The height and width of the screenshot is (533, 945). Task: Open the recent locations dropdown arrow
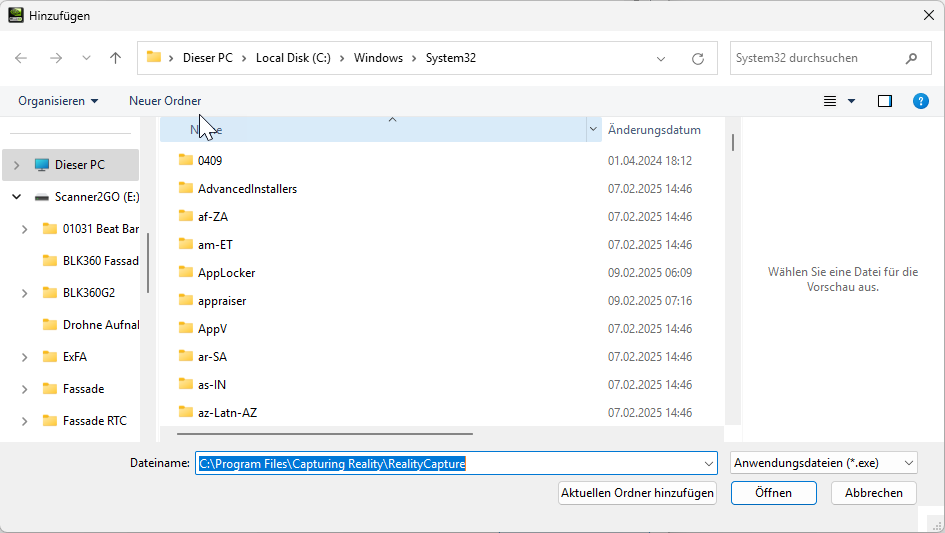[x=86, y=58]
